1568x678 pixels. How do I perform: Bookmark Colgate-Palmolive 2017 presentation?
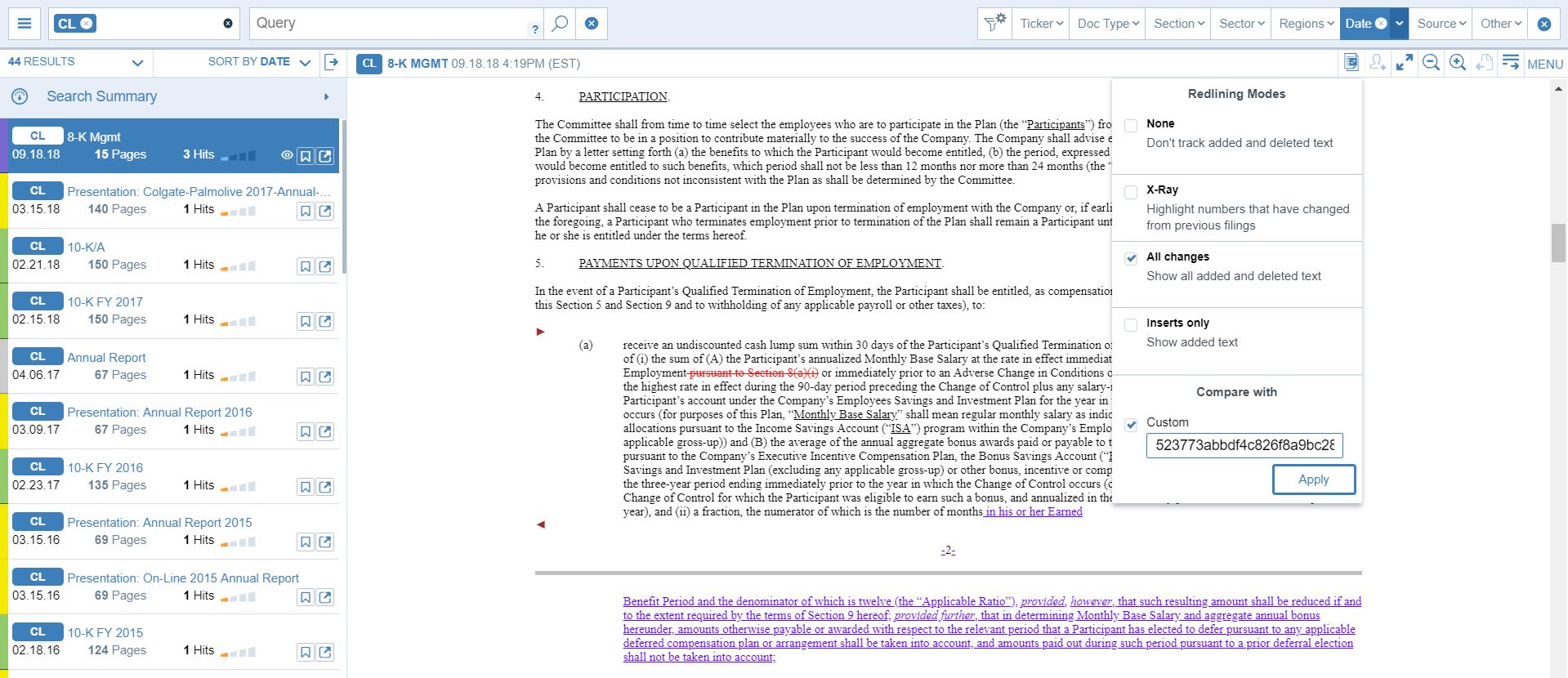306,212
